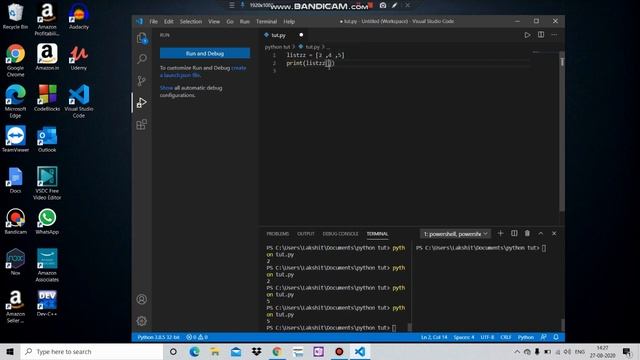
Task: Select the Visual Studio Code desktop icon
Action: (79, 101)
